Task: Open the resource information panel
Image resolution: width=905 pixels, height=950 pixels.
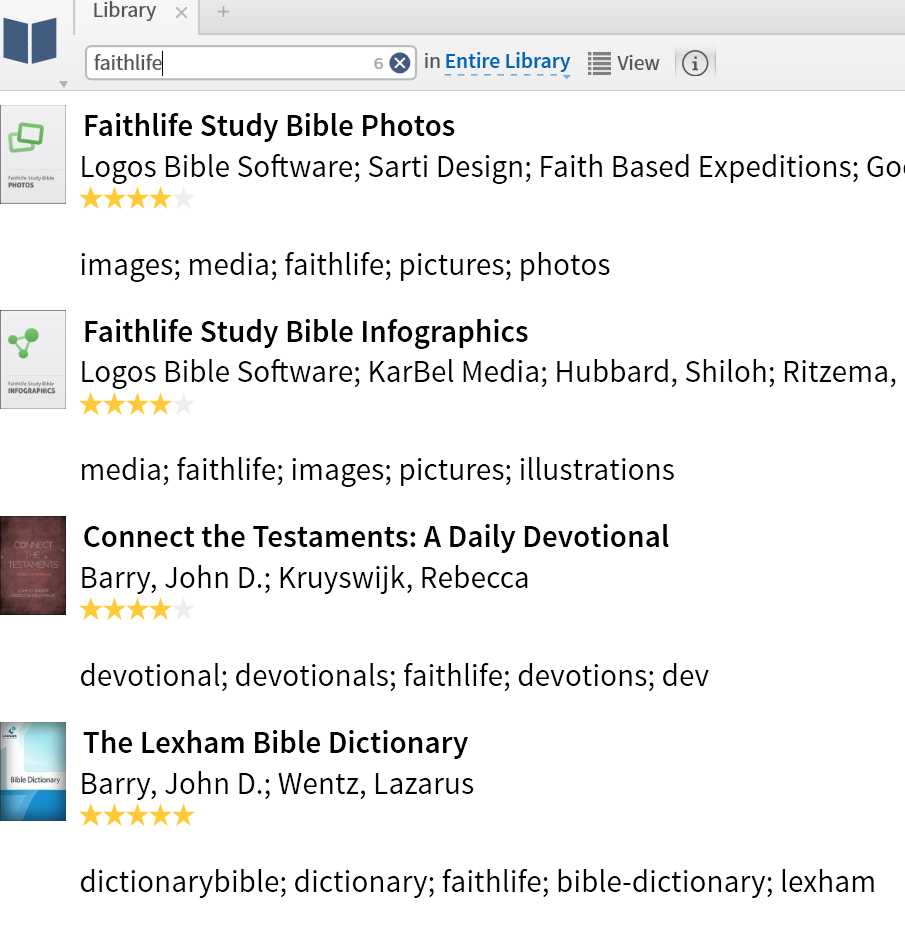Action: (695, 63)
